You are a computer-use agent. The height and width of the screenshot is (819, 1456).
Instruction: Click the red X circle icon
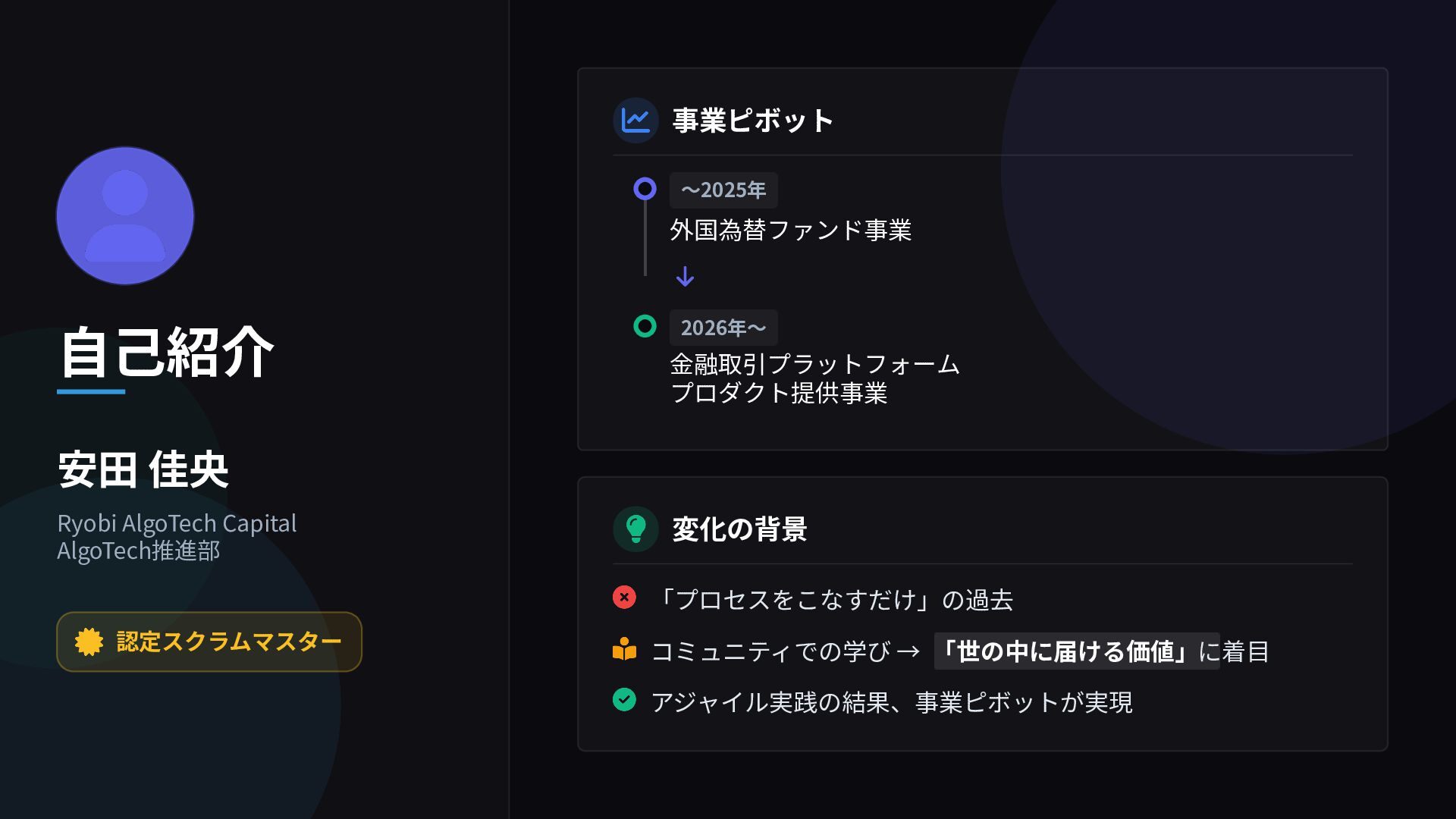click(x=624, y=598)
